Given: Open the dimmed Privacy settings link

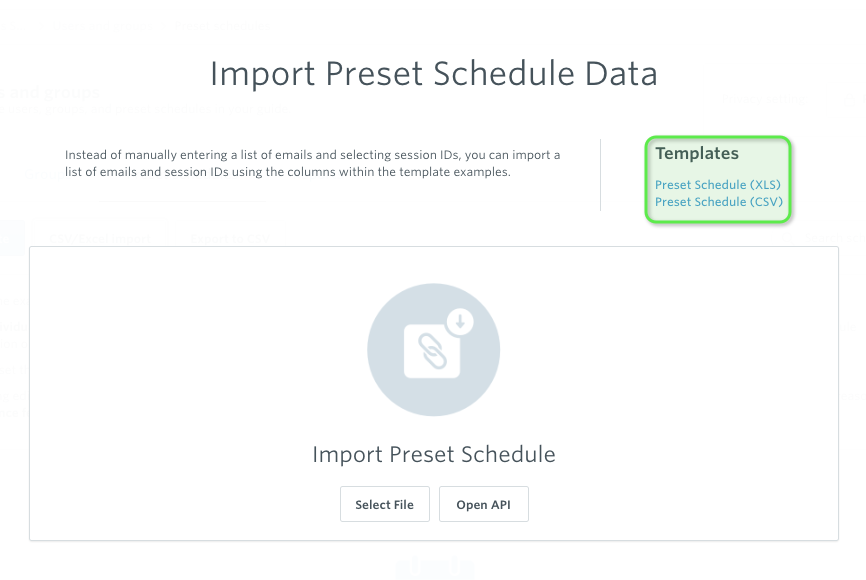Looking at the screenshot, I should (x=763, y=99).
